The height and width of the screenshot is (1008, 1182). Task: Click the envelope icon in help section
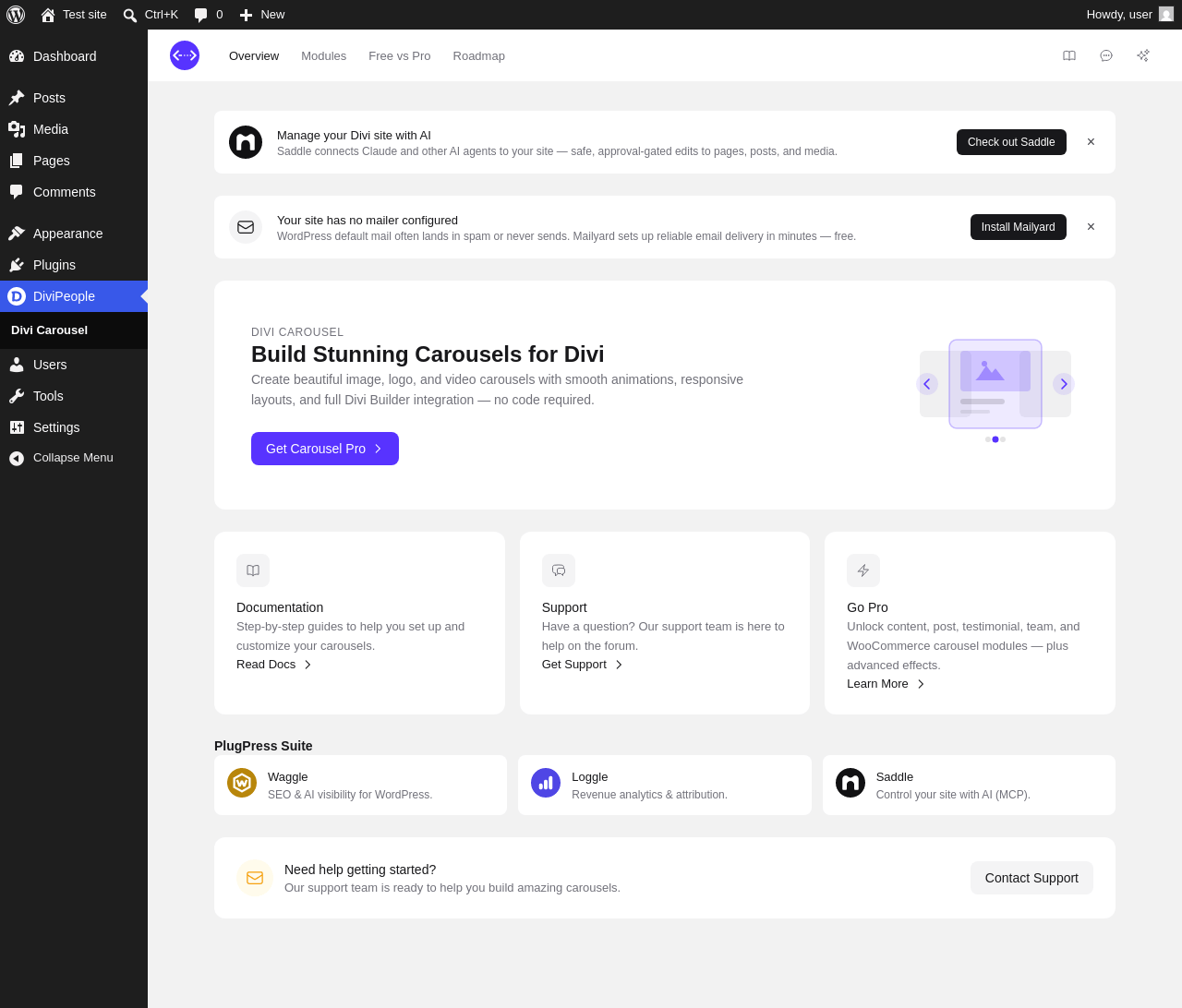coord(255,878)
